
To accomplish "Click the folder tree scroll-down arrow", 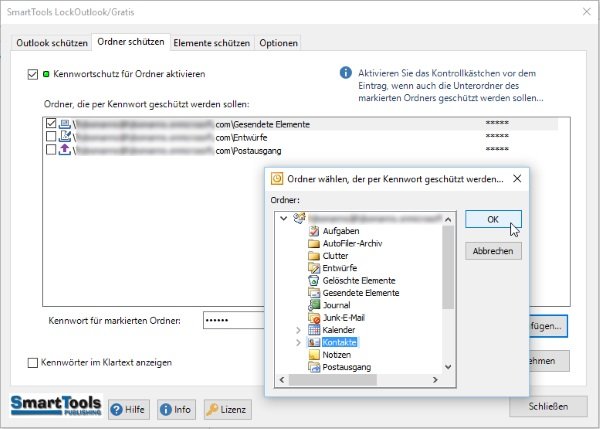I will (448, 367).
